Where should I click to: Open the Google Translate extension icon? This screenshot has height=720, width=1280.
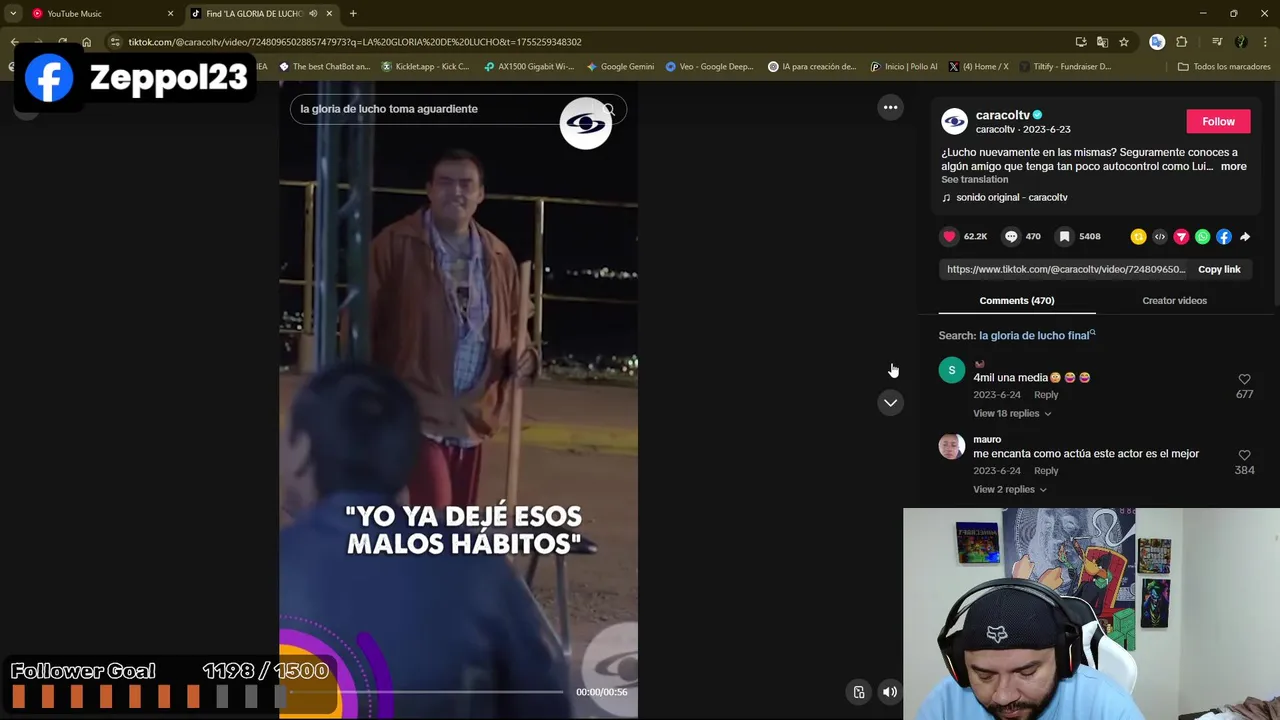click(1157, 42)
